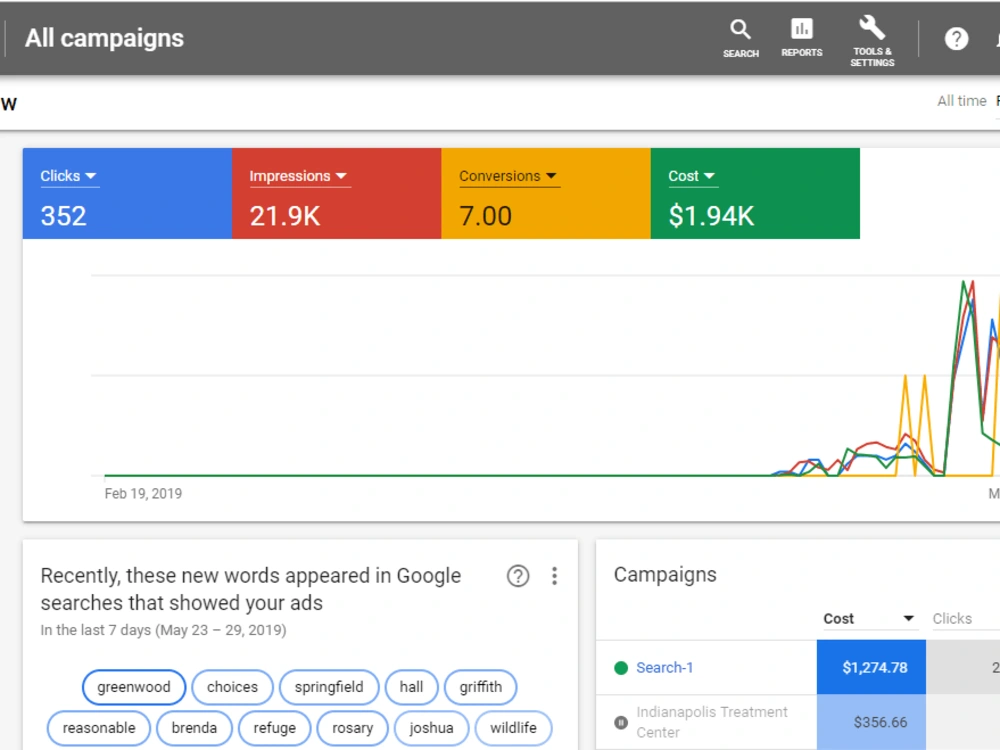Viewport: 1000px width, 750px height.
Task: Select the brenda word chip
Action: [194, 728]
